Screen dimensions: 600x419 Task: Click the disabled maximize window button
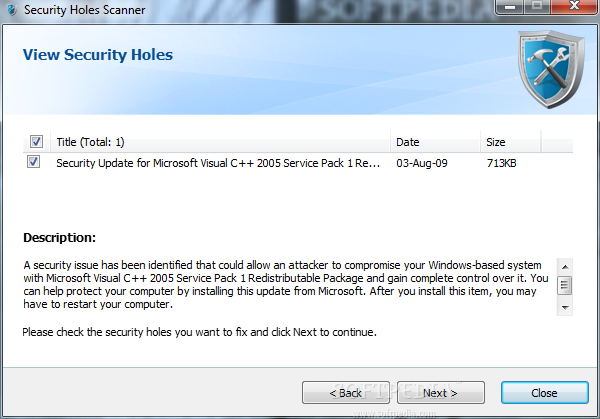537,7
